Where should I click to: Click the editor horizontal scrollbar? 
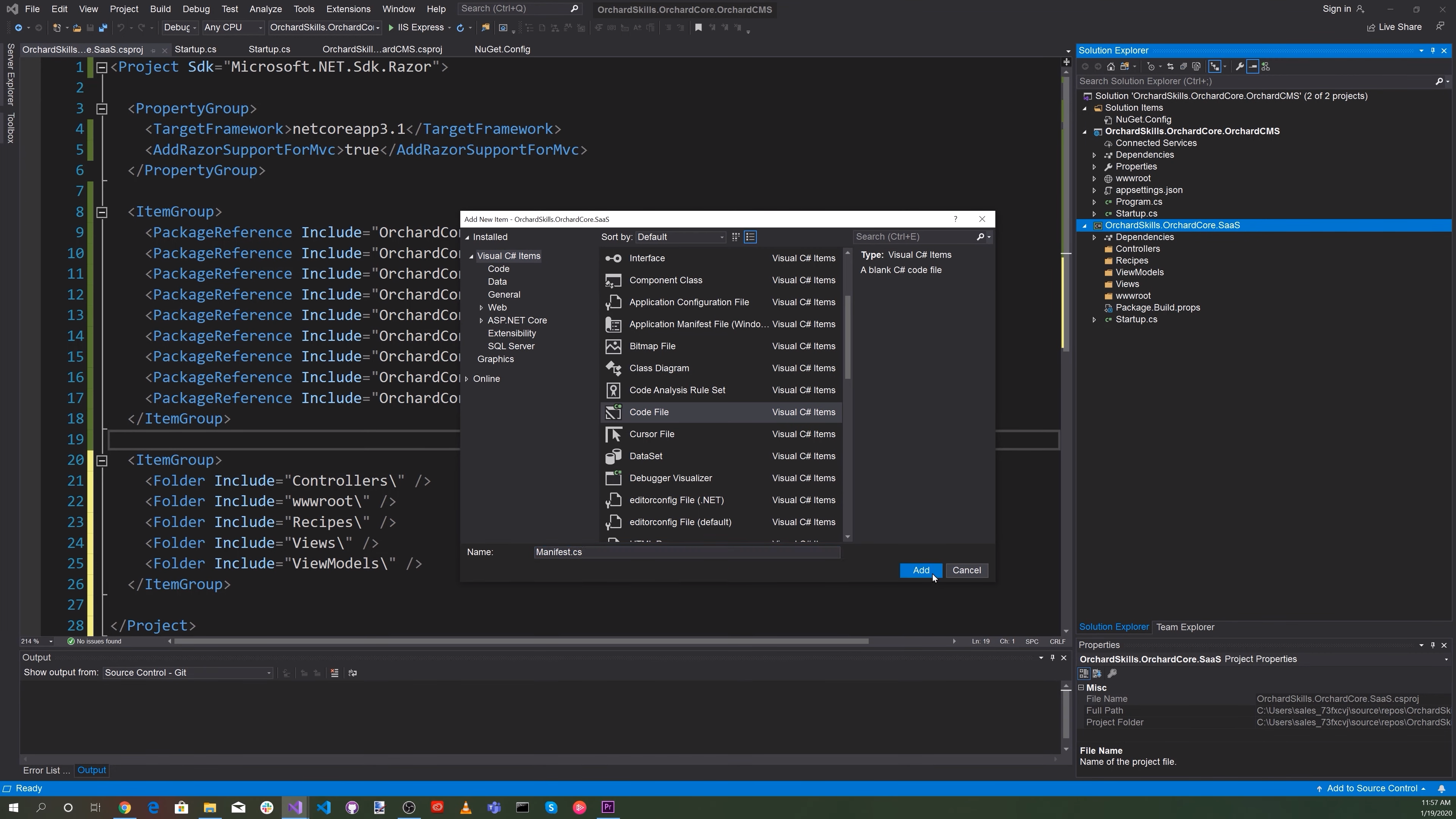click(521, 641)
